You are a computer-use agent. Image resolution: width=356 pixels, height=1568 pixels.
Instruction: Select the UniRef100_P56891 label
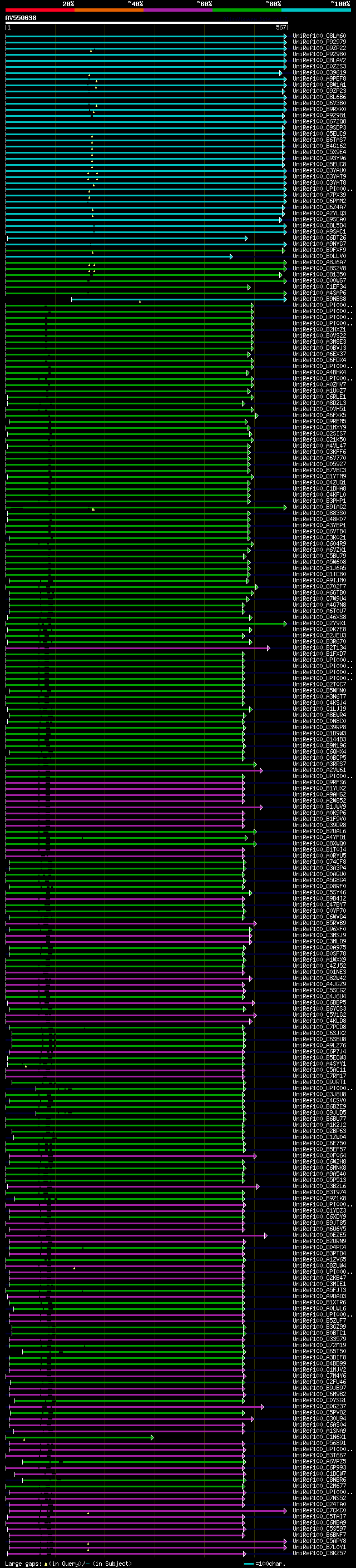pos(319,1443)
